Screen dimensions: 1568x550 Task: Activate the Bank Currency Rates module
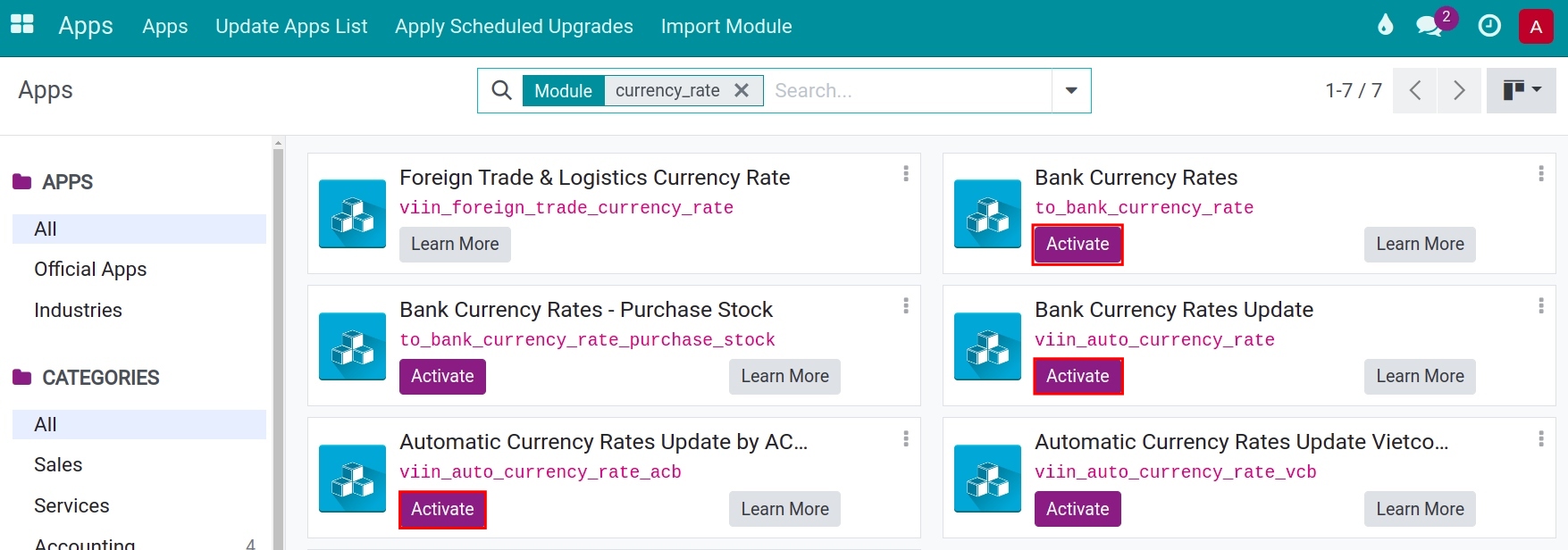1077,244
